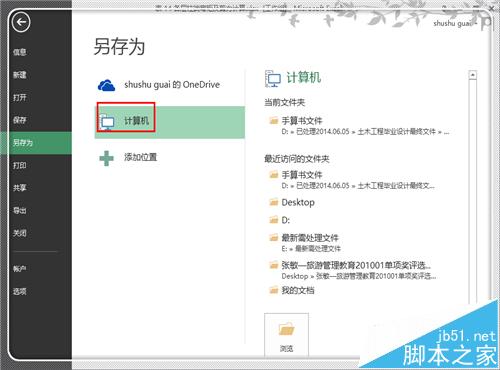This screenshot has height=370, width=500.
Task: Click the large computer icon beside 计算机 header
Action: point(273,79)
